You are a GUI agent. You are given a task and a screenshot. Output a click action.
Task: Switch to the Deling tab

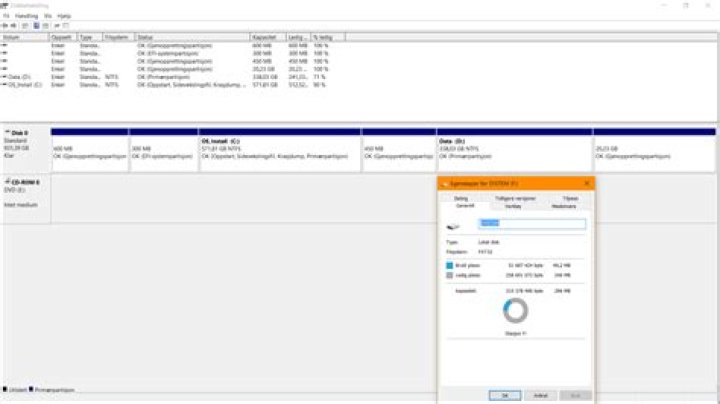point(461,198)
